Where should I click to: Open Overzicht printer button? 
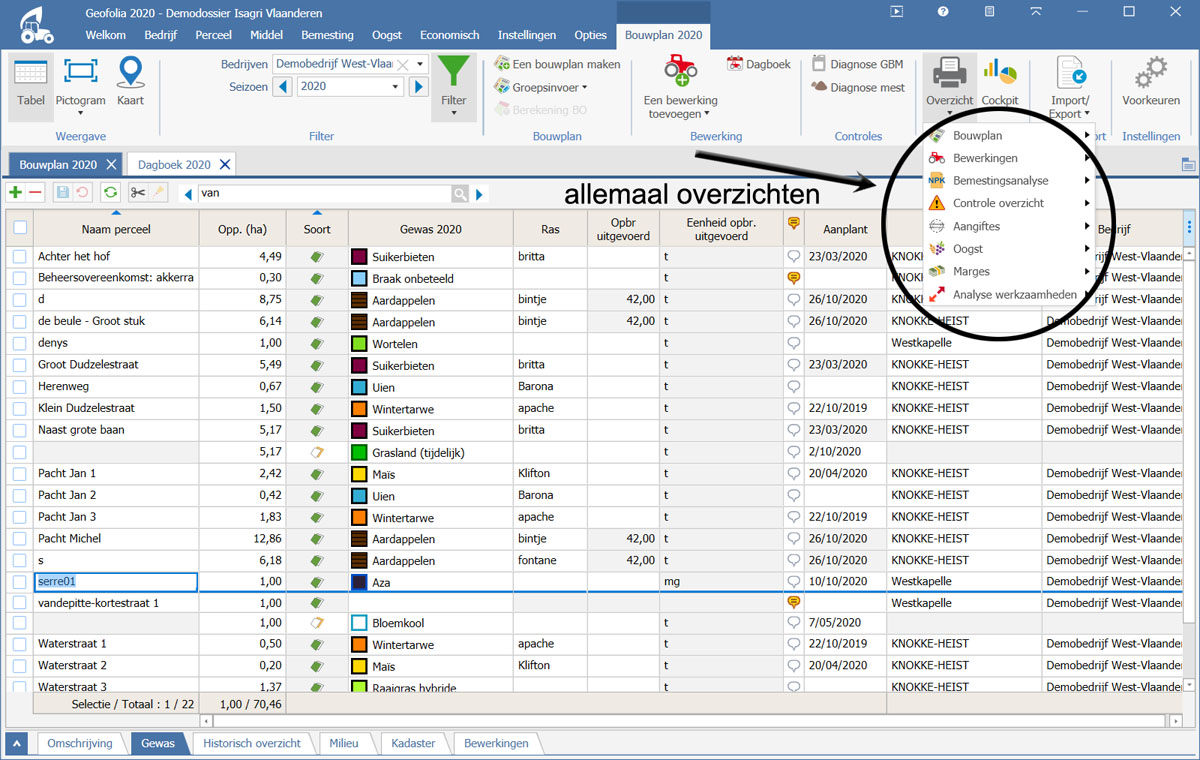pyautogui.click(x=949, y=86)
